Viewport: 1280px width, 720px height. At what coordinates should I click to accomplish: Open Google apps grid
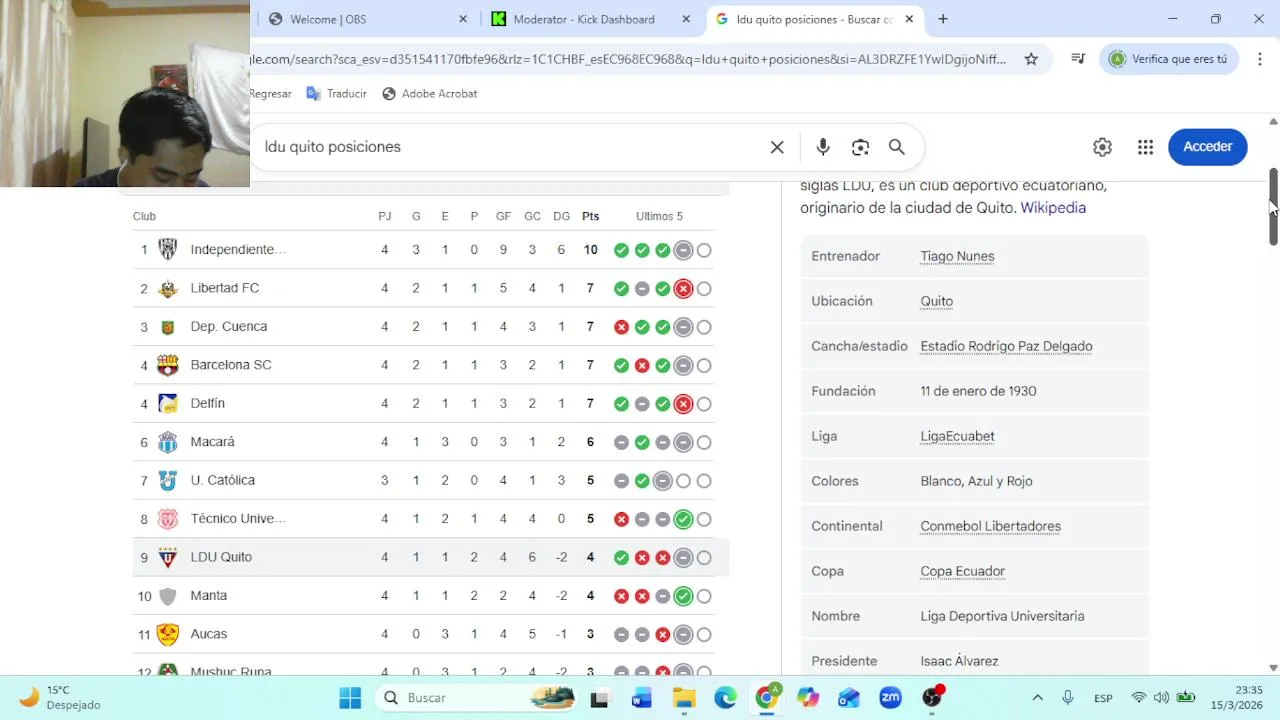(x=1145, y=147)
